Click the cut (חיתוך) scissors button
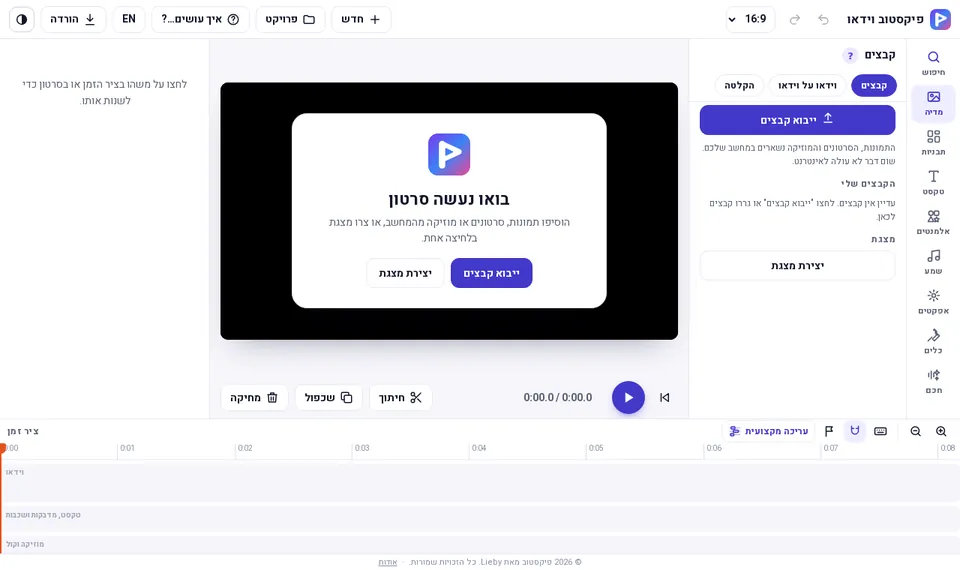 (400, 397)
